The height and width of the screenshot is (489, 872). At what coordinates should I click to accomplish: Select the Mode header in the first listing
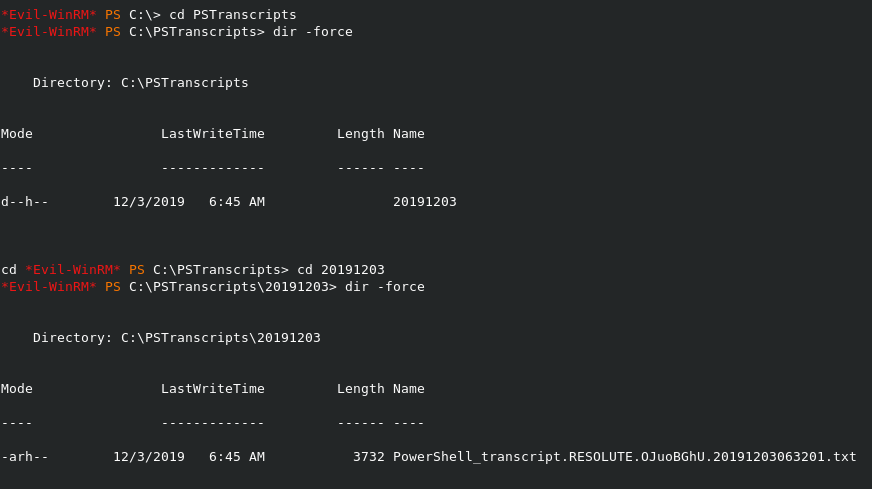[17, 134]
